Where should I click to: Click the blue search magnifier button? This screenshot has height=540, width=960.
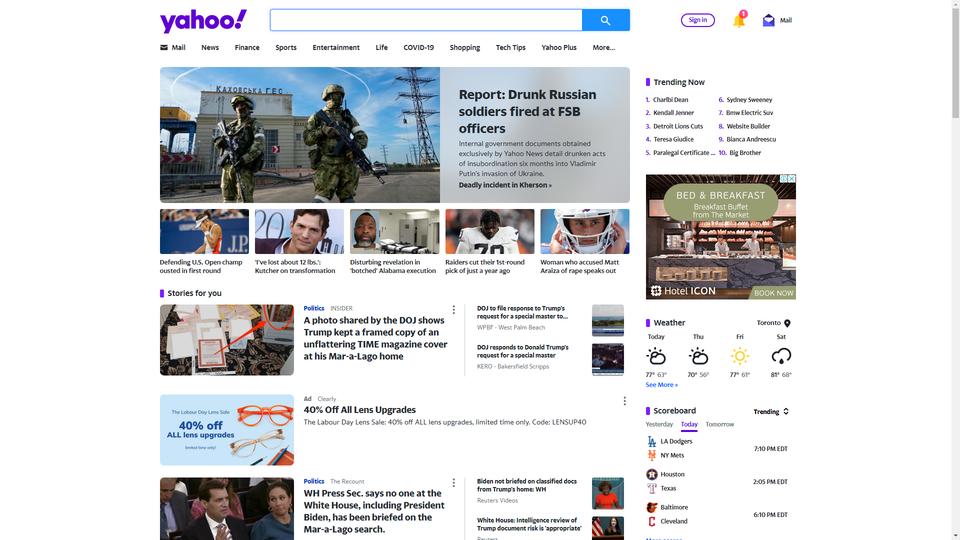(606, 20)
